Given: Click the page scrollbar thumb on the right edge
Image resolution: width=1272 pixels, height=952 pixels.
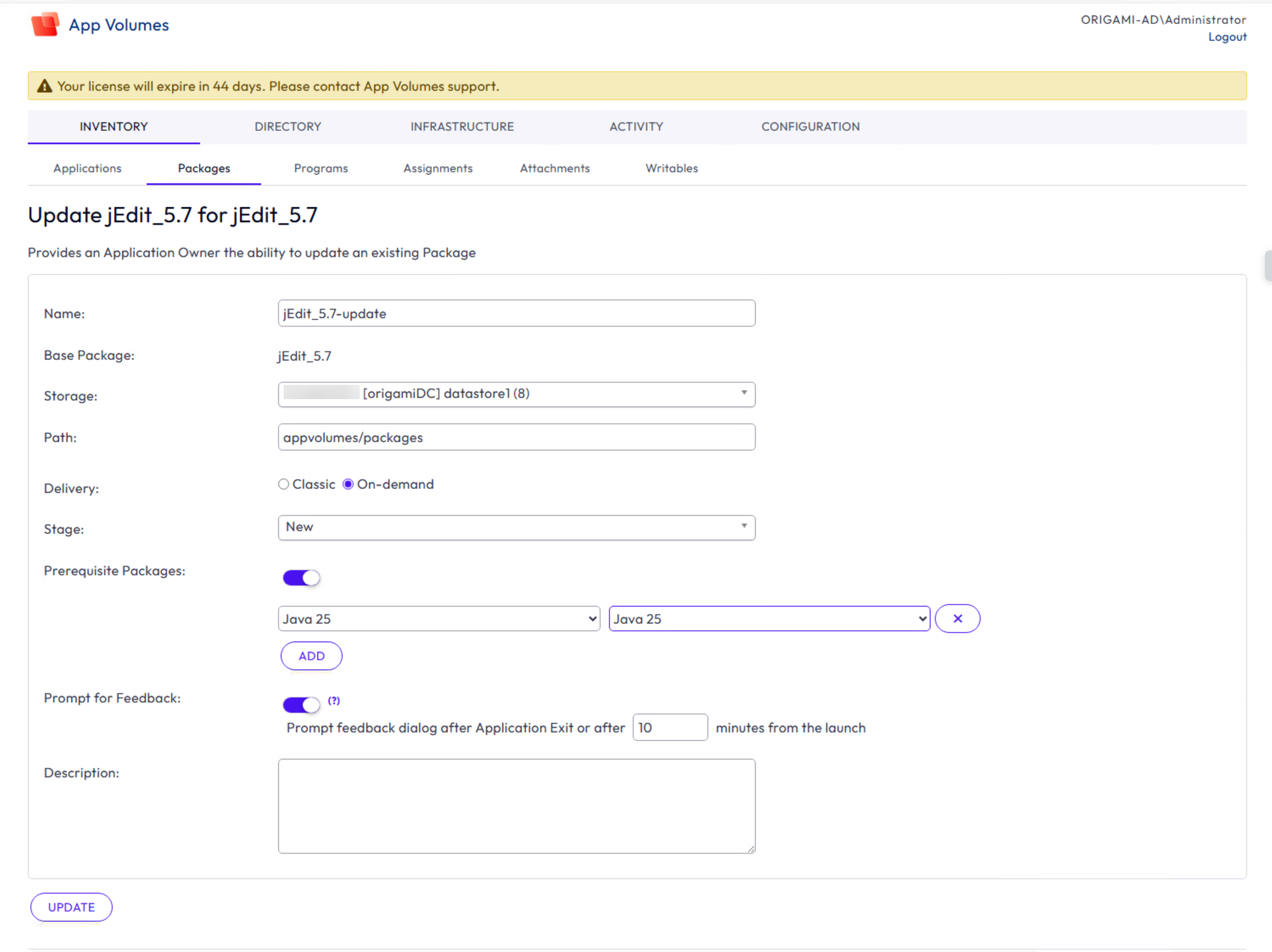Looking at the screenshot, I should 1268,266.
